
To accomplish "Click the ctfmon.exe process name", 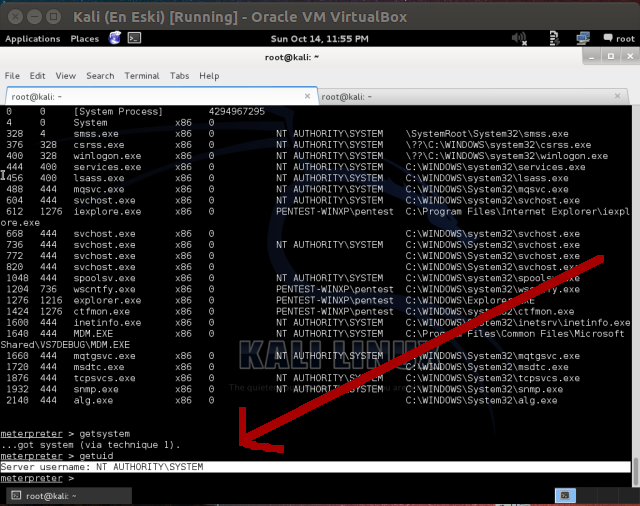I will (102, 312).
